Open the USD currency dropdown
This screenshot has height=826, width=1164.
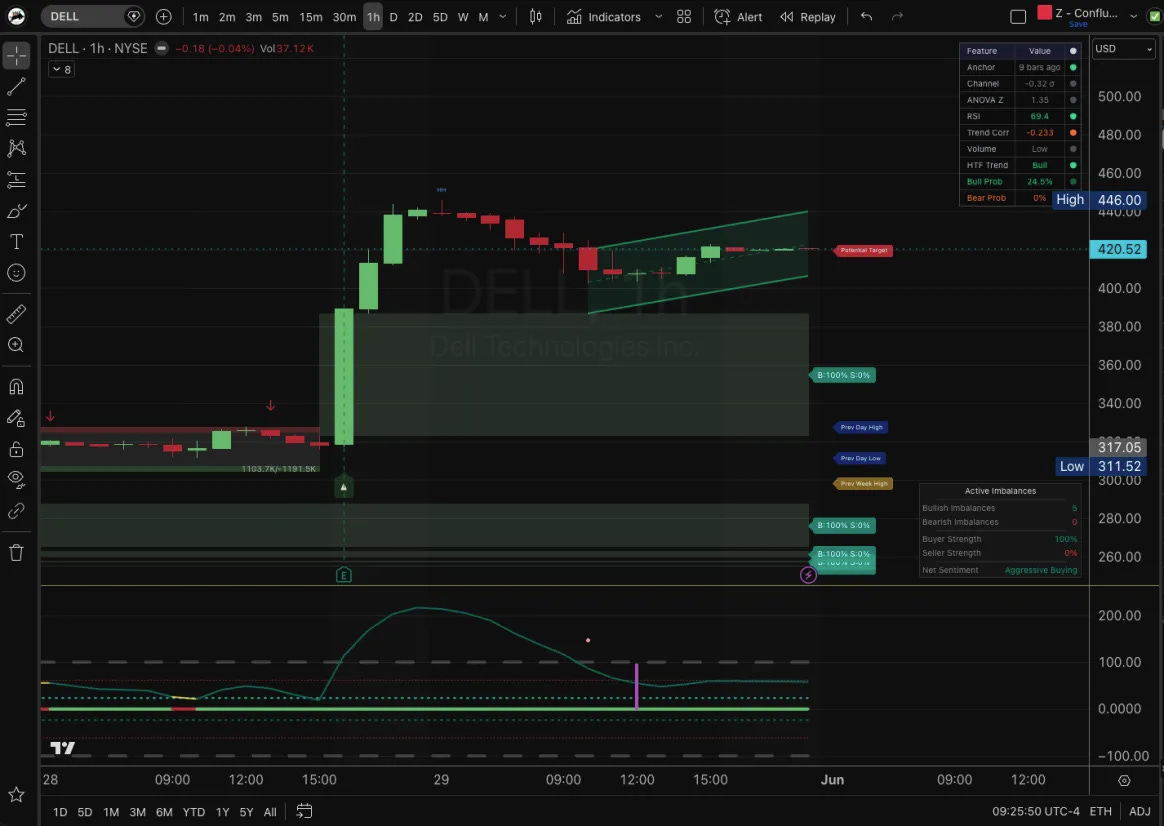point(1124,49)
